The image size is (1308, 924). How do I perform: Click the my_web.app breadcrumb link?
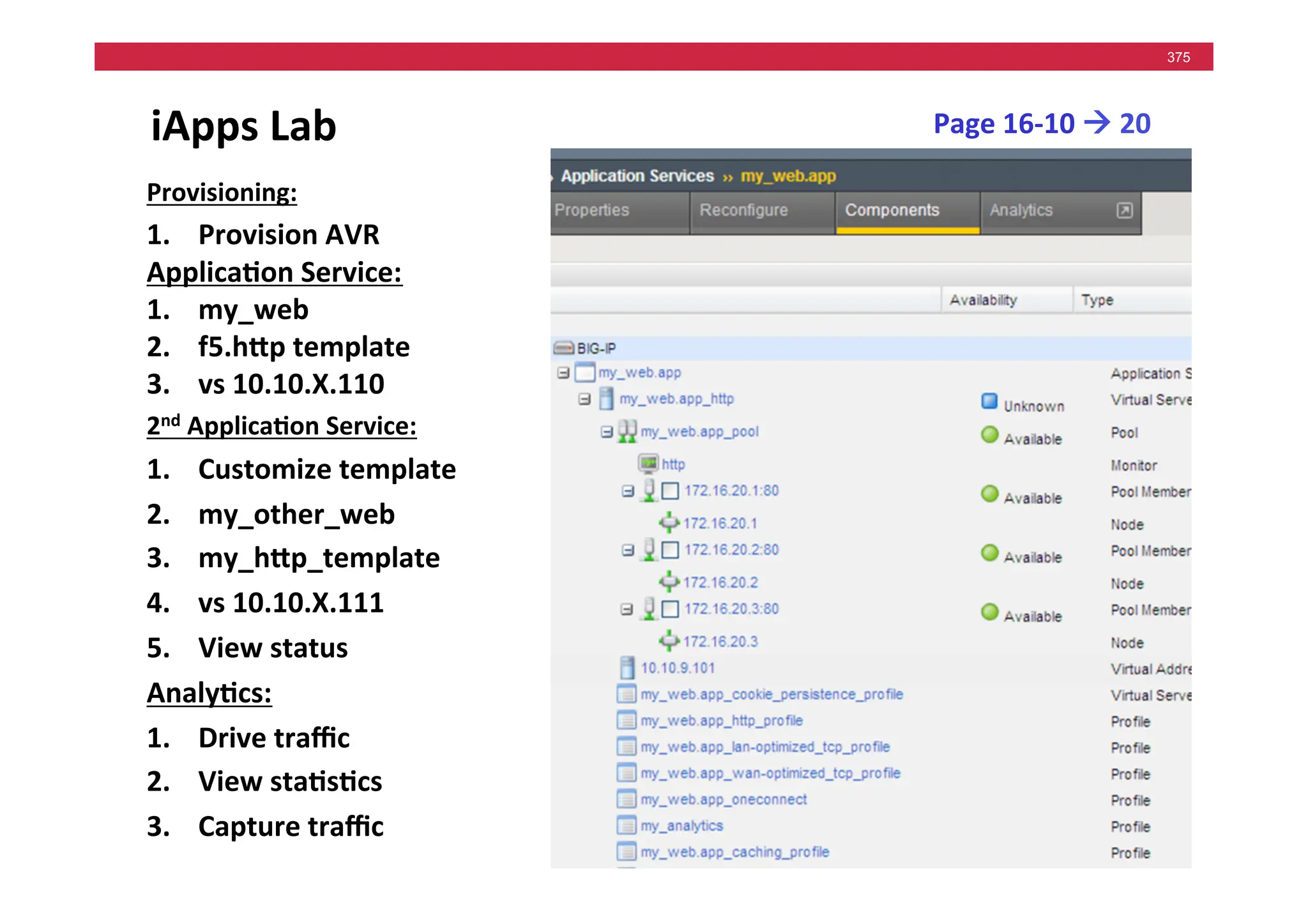click(788, 176)
